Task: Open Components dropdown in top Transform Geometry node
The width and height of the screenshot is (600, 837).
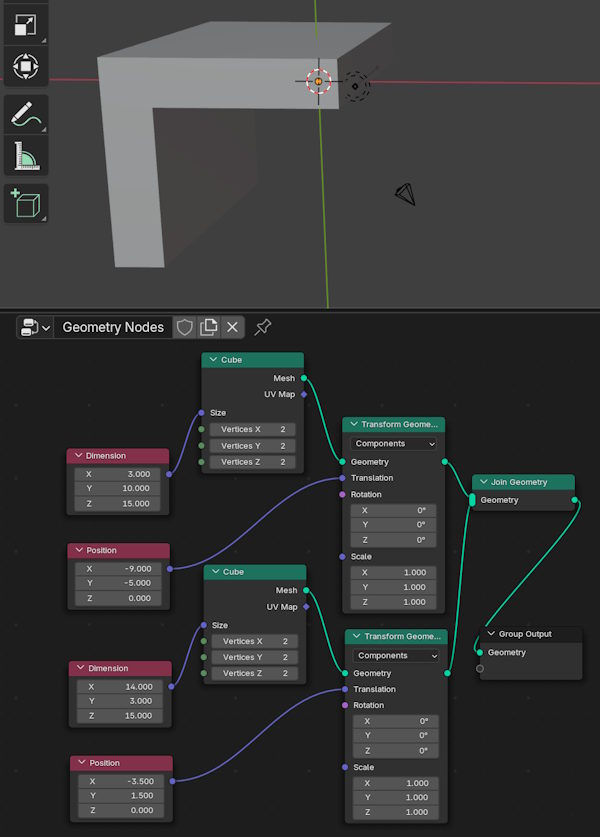Action: coord(394,443)
